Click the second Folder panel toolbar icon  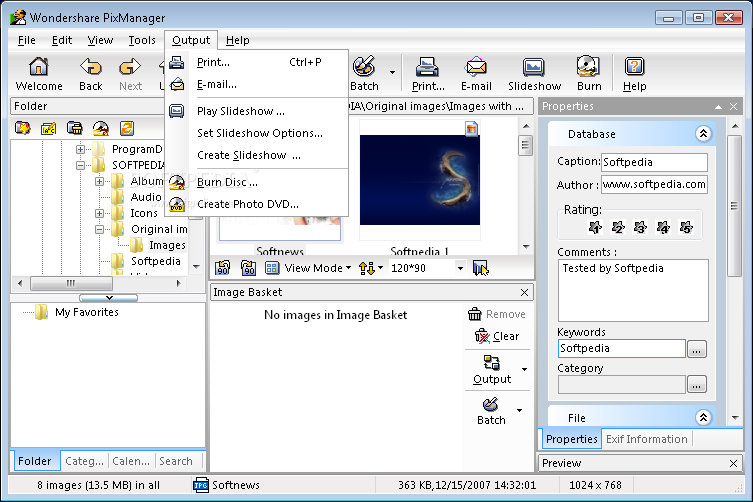[x=49, y=128]
